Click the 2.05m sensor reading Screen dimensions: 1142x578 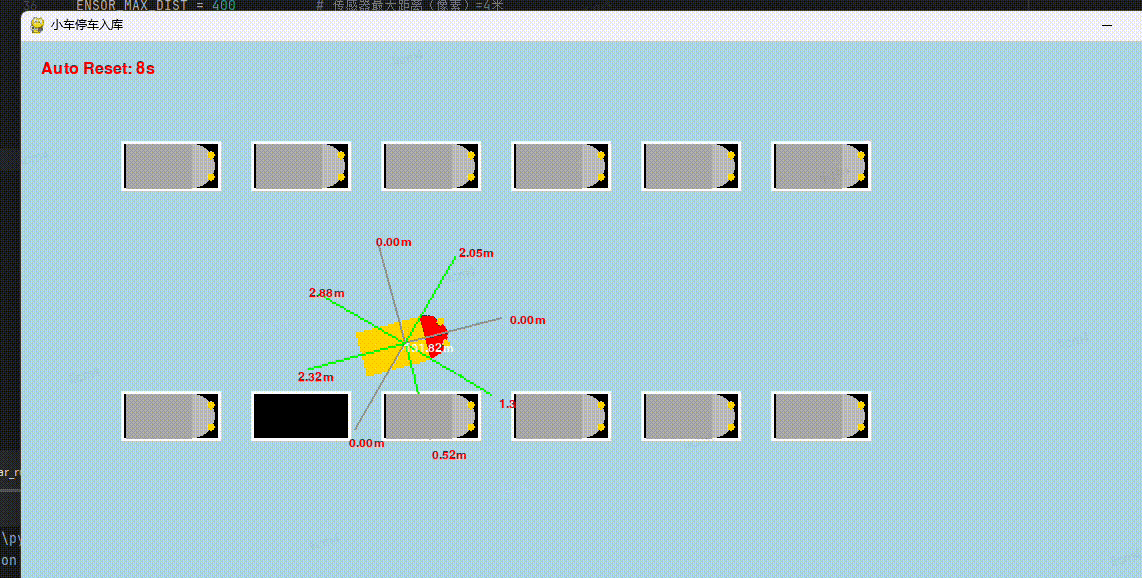coord(476,253)
